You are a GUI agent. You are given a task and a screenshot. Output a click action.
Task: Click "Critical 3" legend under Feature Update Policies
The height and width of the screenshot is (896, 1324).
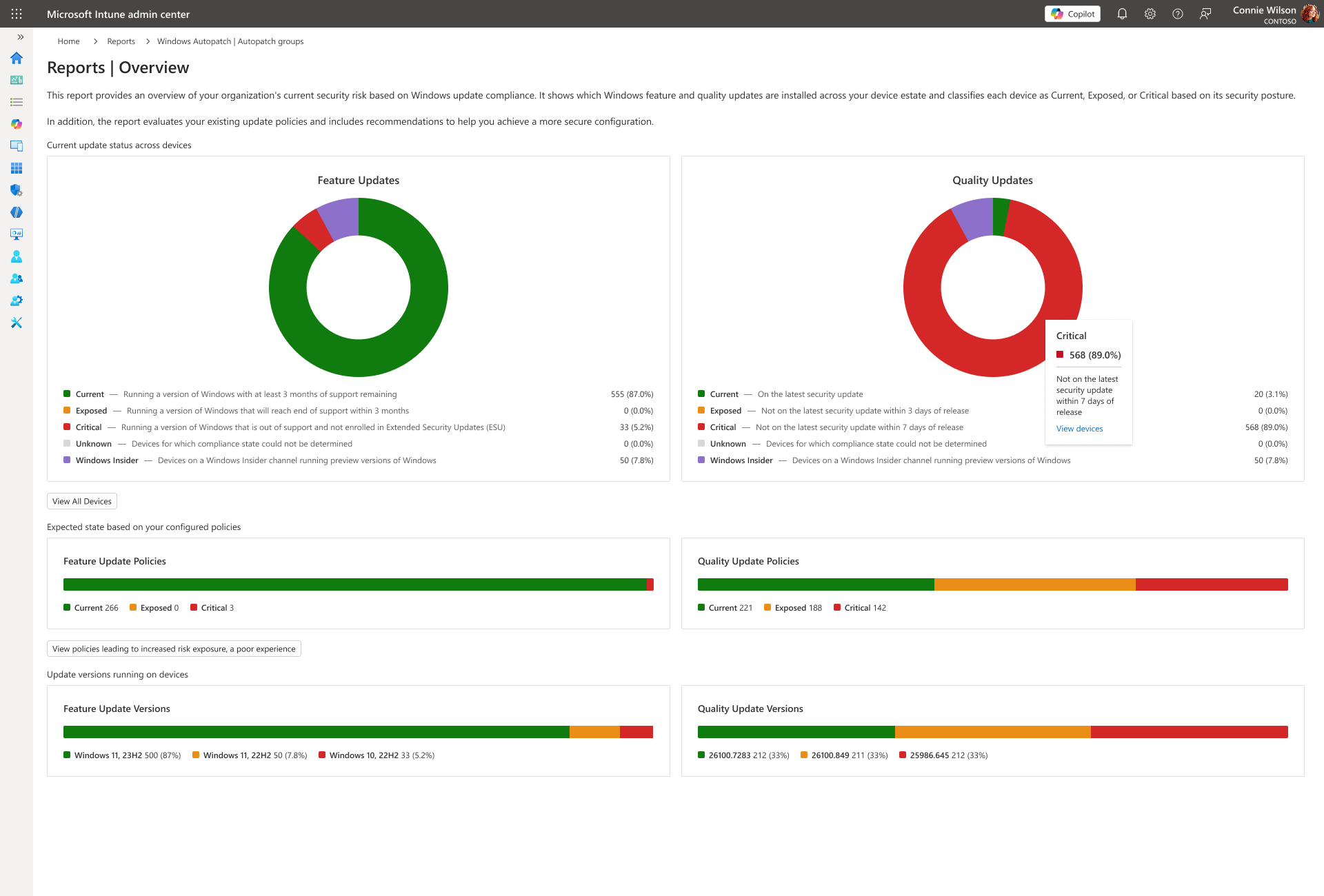tap(212, 608)
